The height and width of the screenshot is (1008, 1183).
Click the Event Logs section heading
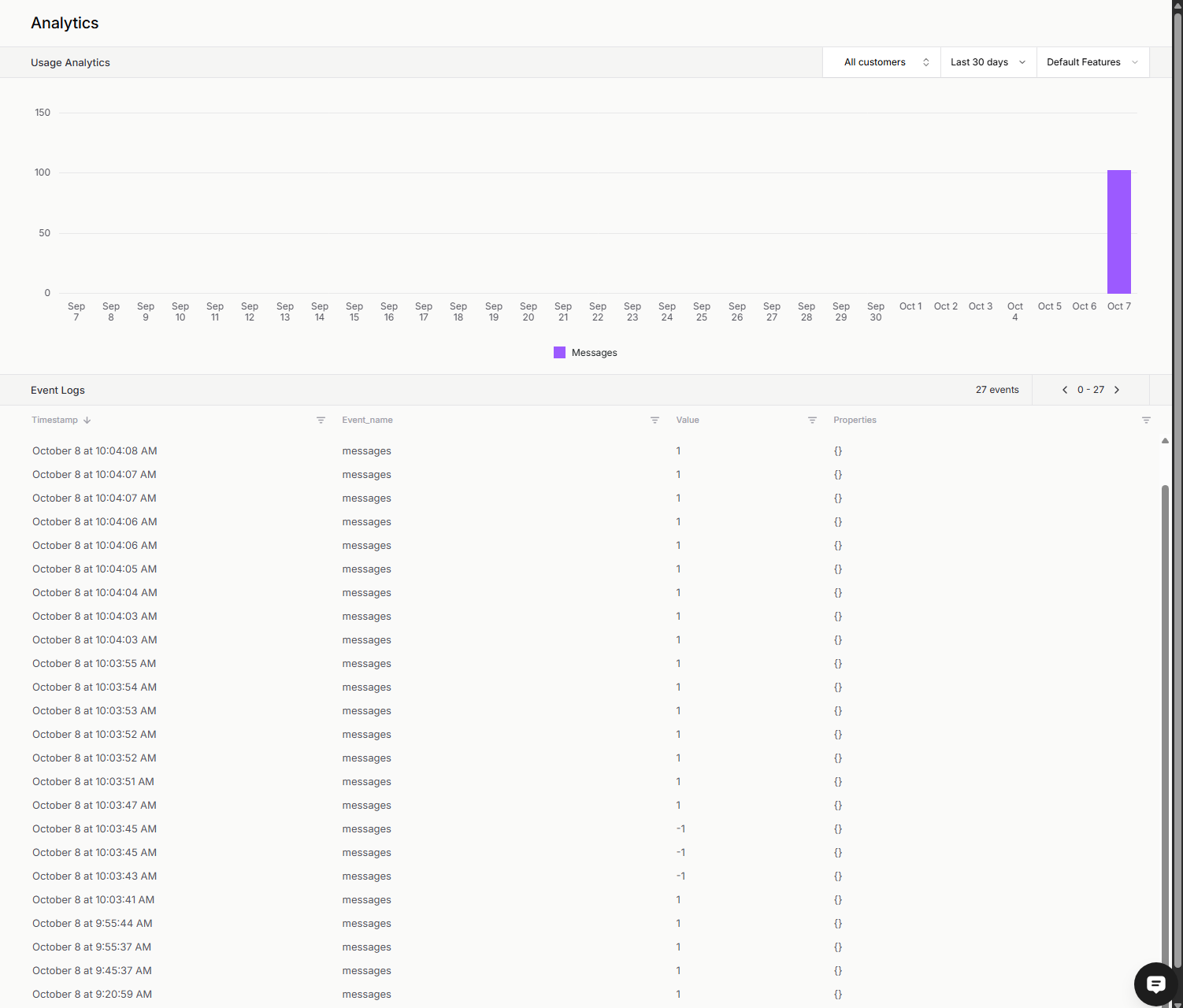[57, 391]
